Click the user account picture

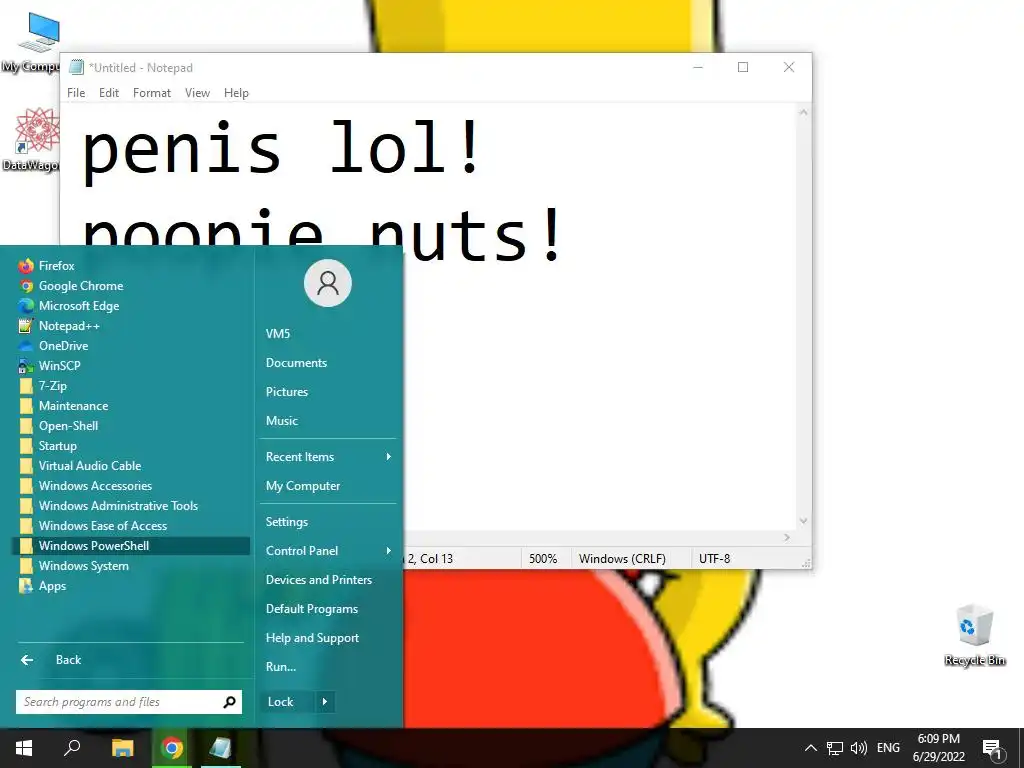click(x=328, y=283)
